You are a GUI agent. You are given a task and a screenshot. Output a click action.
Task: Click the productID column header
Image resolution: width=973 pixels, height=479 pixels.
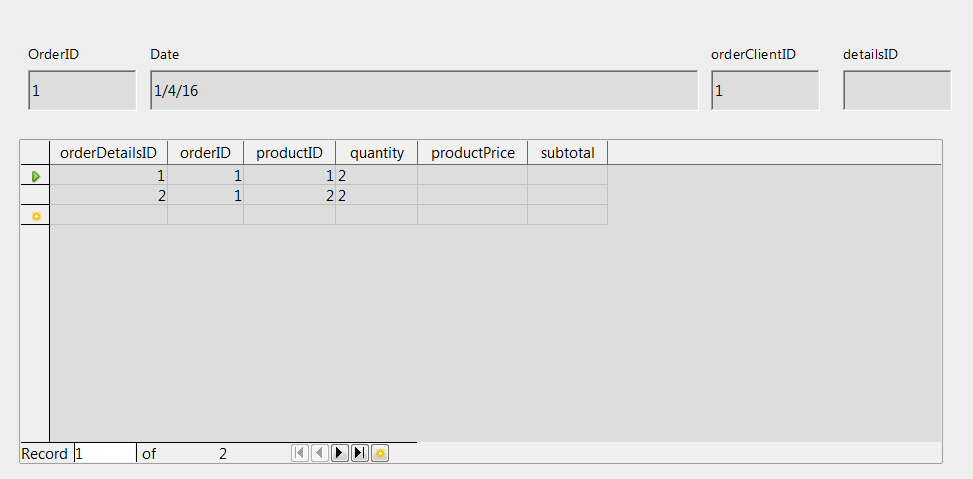[289, 153]
